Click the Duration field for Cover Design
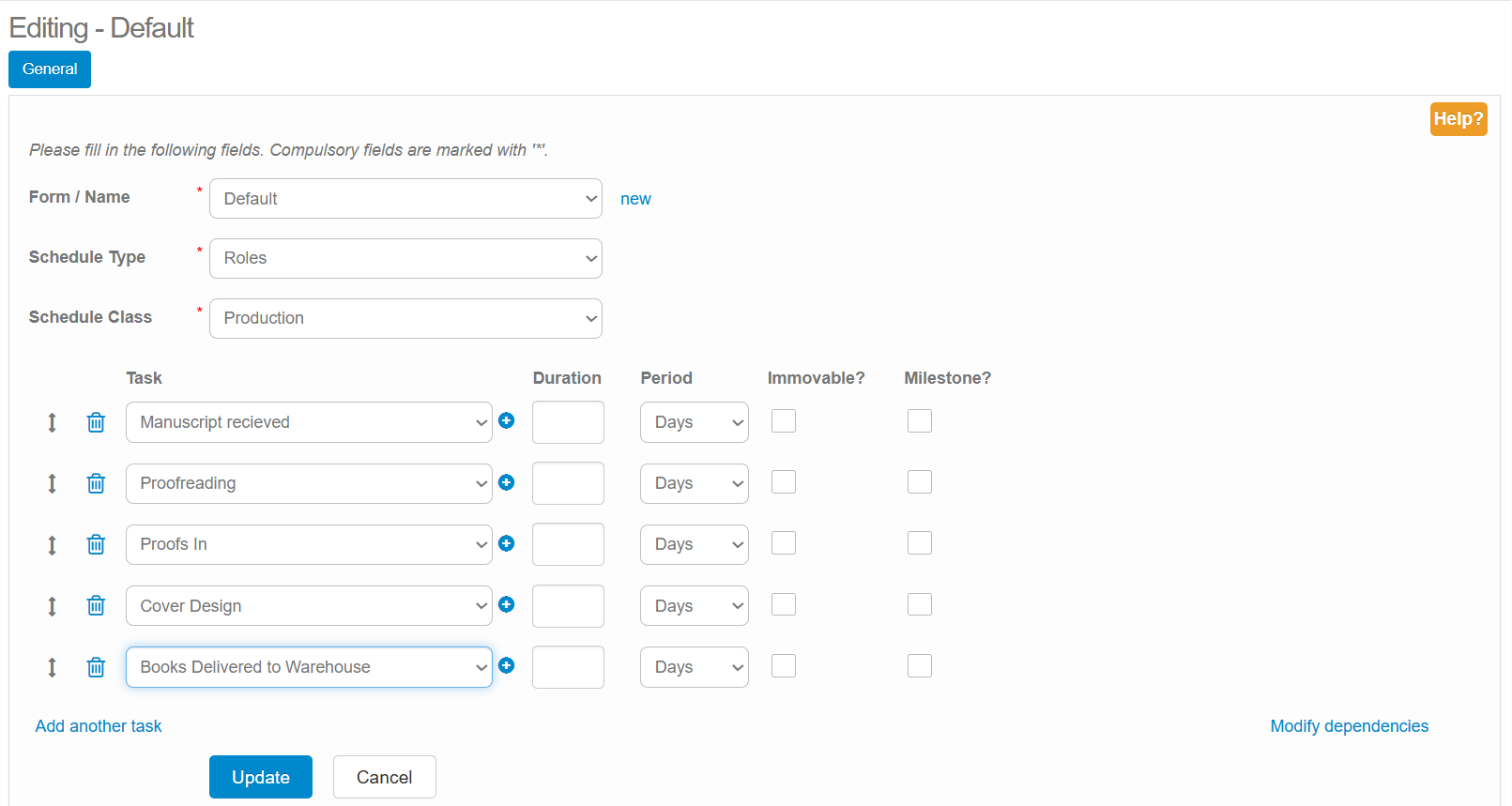The height and width of the screenshot is (806, 1512). pyautogui.click(x=568, y=606)
